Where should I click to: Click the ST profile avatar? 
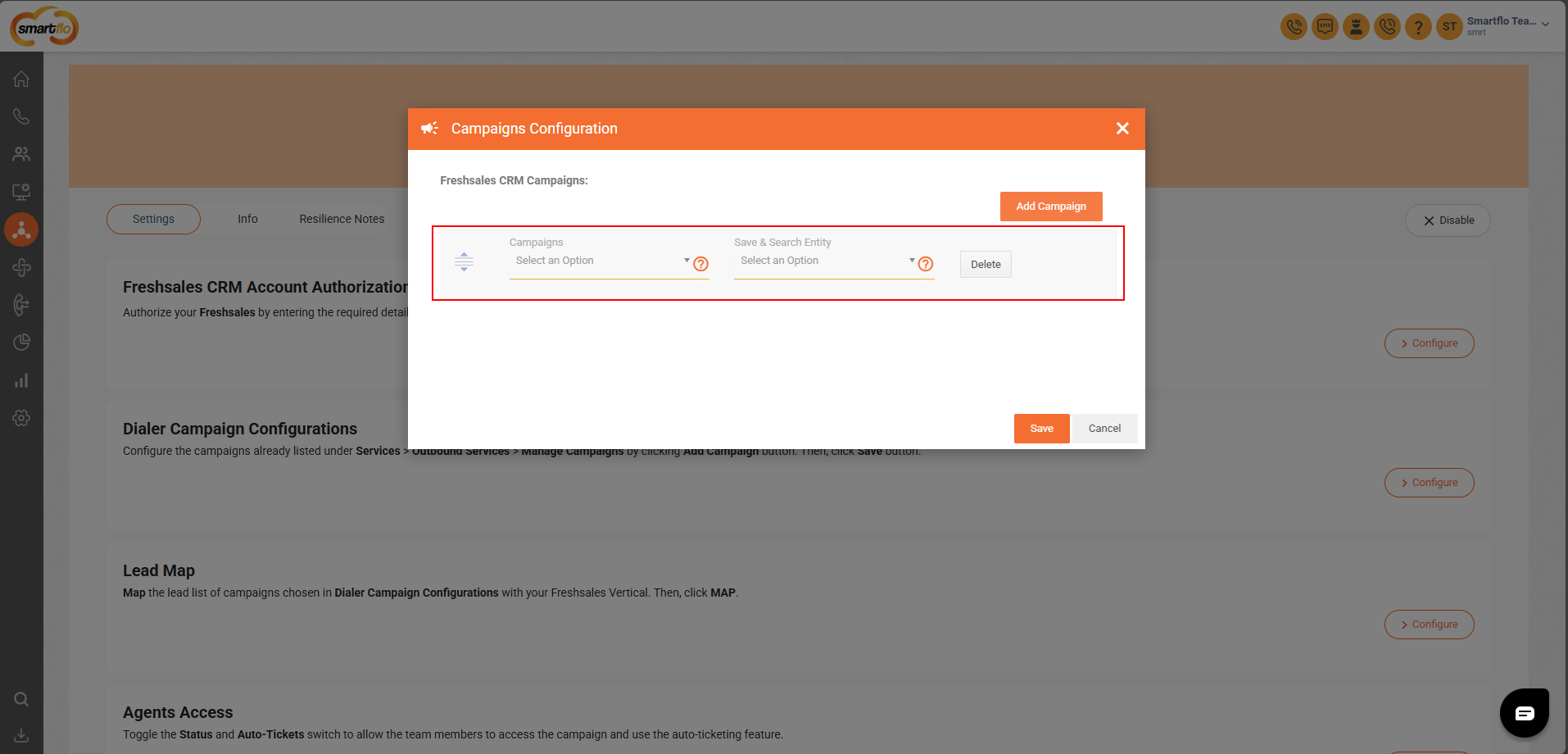pos(1449,26)
